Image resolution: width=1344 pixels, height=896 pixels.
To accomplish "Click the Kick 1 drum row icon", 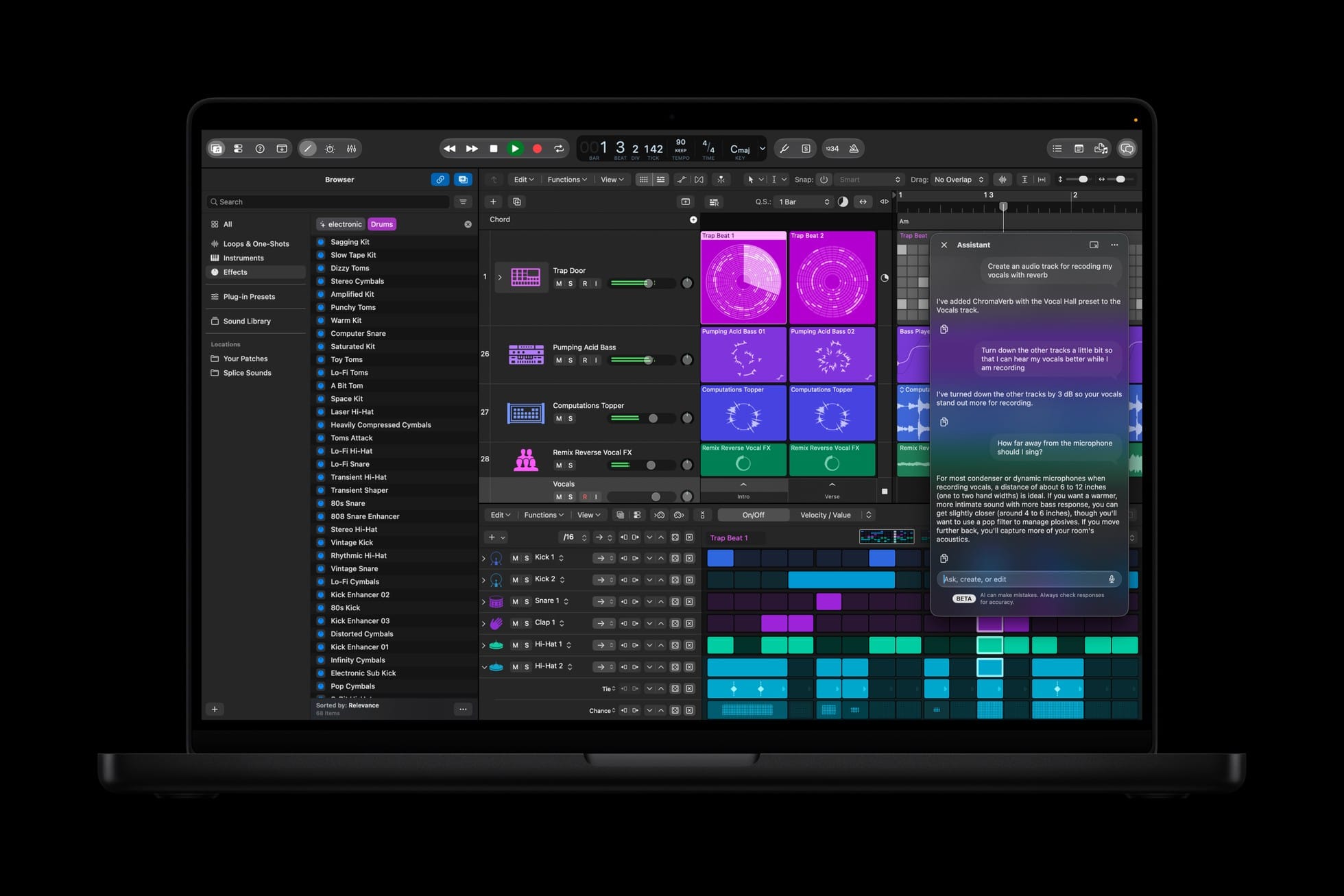I will pyautogui.click(x=496, y=559).
